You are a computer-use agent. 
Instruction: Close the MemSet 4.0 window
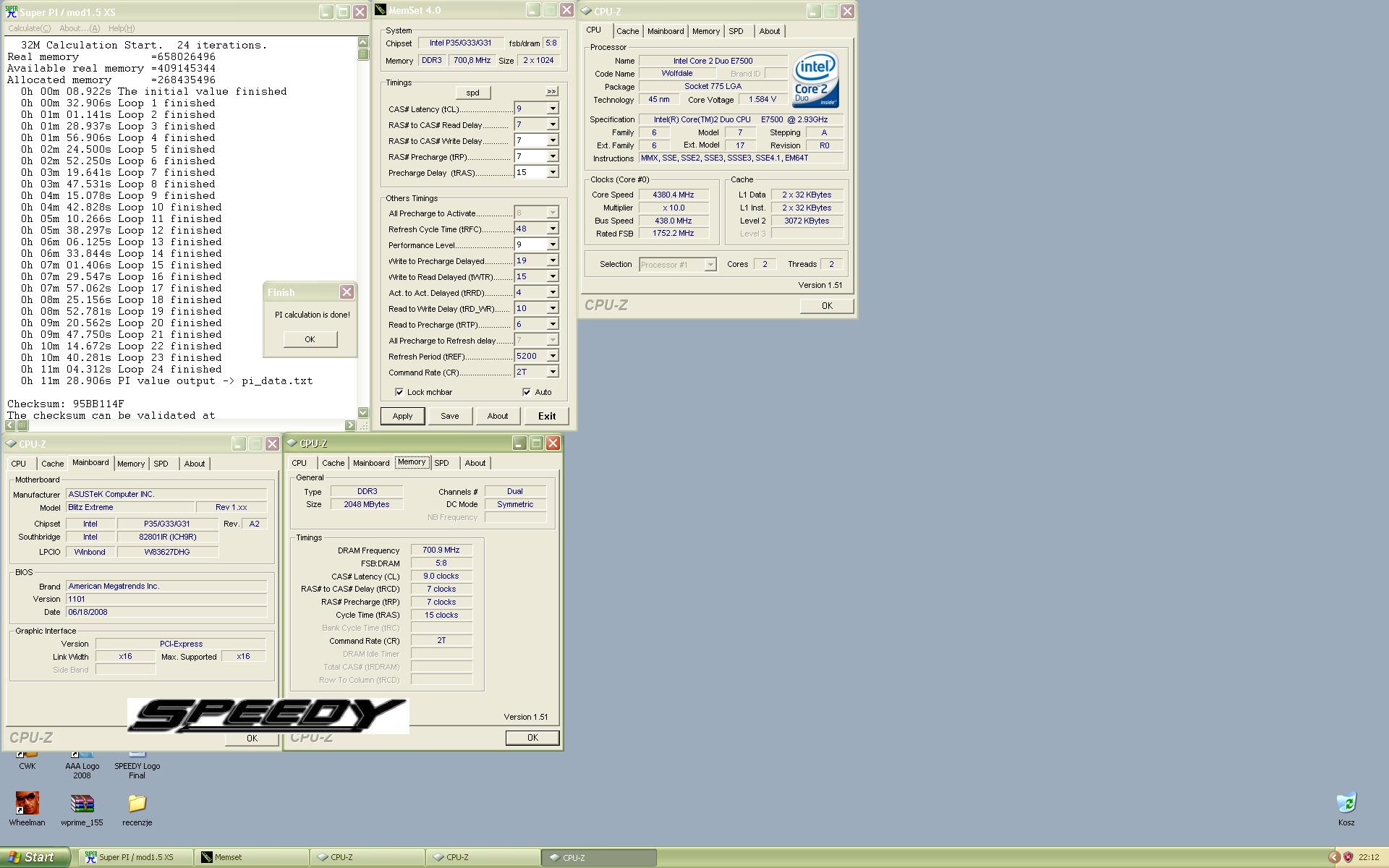click(x=566, y=10)
